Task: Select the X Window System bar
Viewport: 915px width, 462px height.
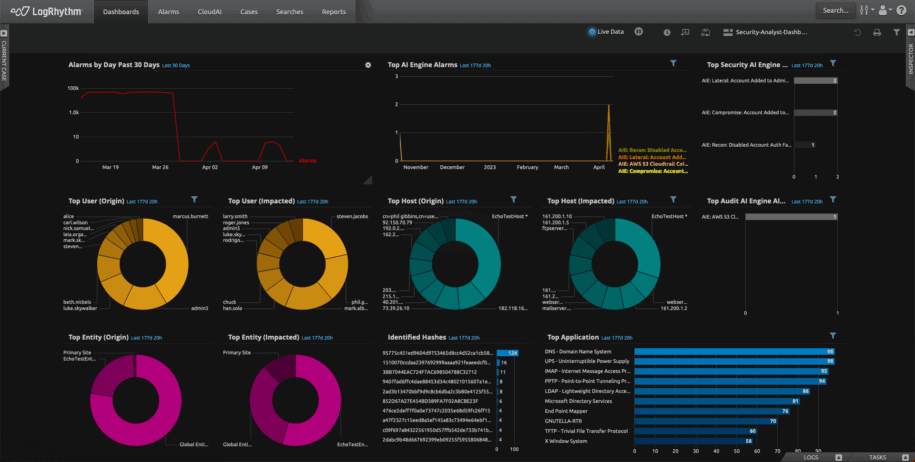Action: click(694, 441)
